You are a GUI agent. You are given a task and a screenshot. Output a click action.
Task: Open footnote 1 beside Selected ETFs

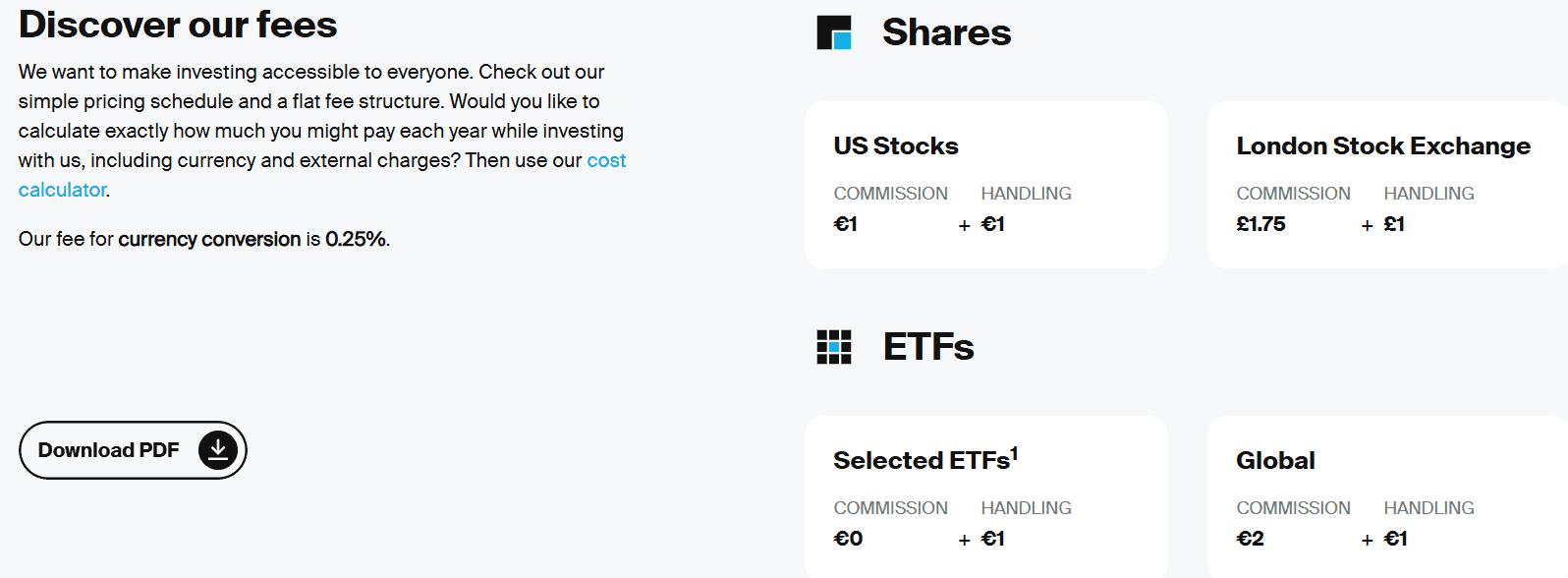(1014, 453)
